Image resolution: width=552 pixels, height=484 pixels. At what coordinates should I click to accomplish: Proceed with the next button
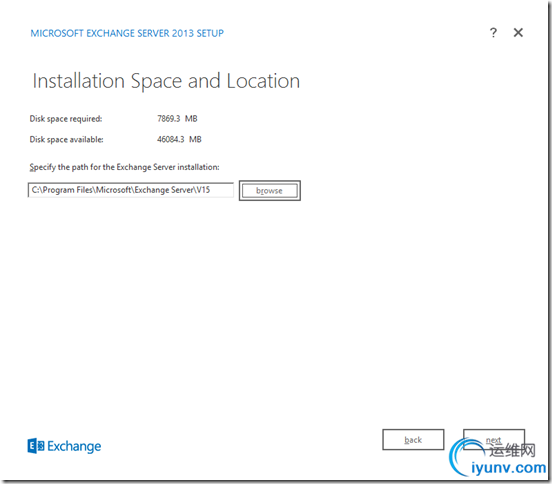(494, 440)
